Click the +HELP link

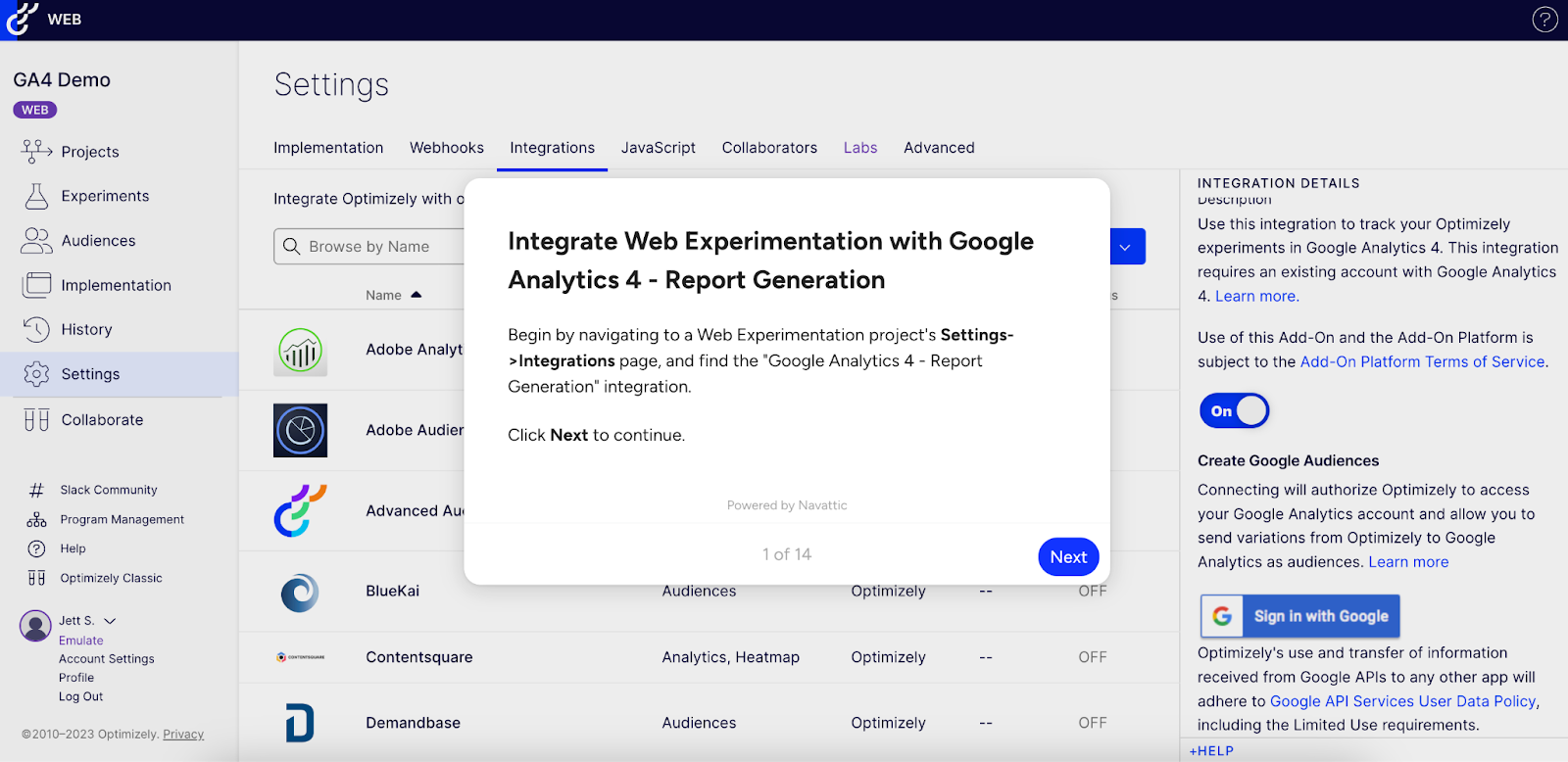1211,751
